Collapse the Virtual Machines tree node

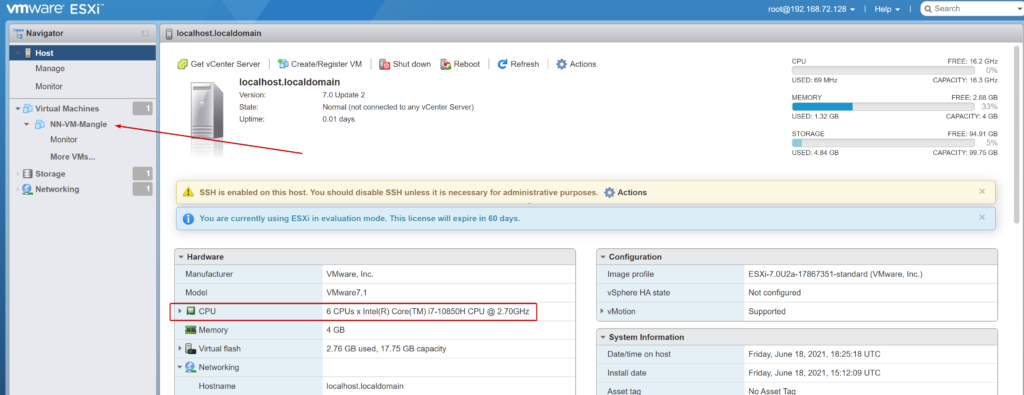click(18, 108)
